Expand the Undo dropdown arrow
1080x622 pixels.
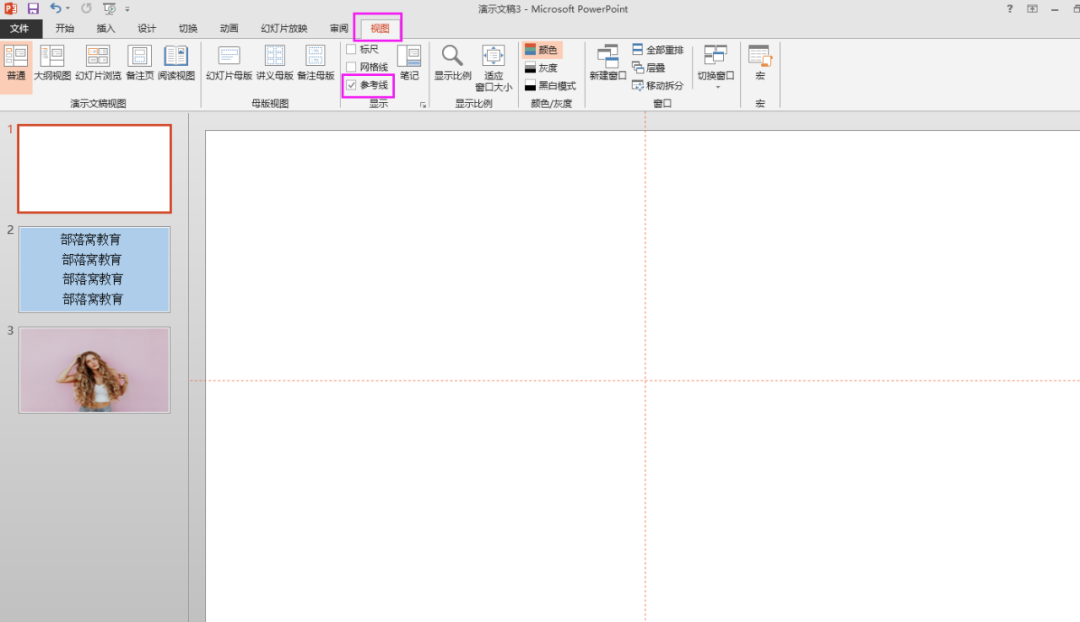point(68,9)
